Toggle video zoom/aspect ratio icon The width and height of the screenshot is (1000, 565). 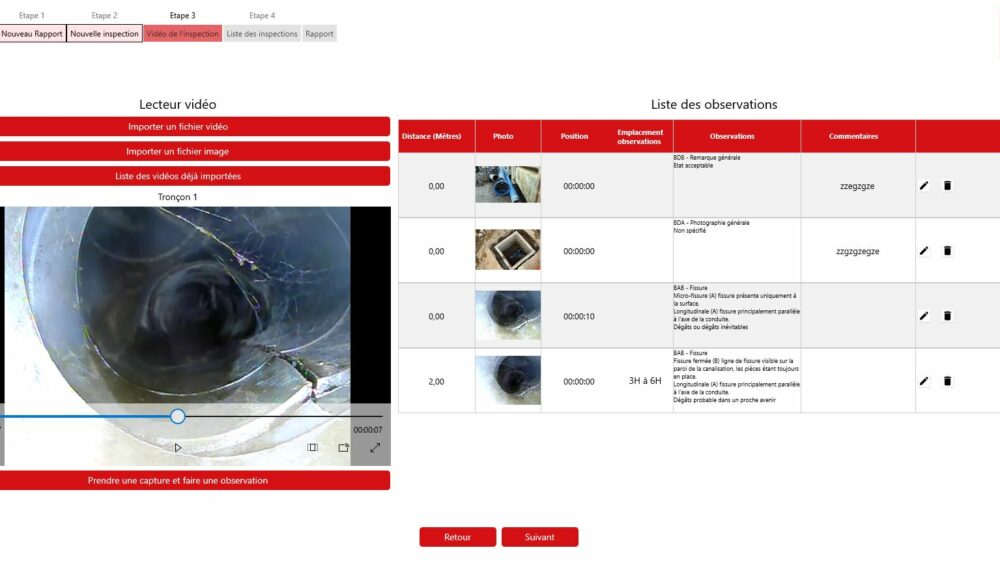tap(312, 448)
